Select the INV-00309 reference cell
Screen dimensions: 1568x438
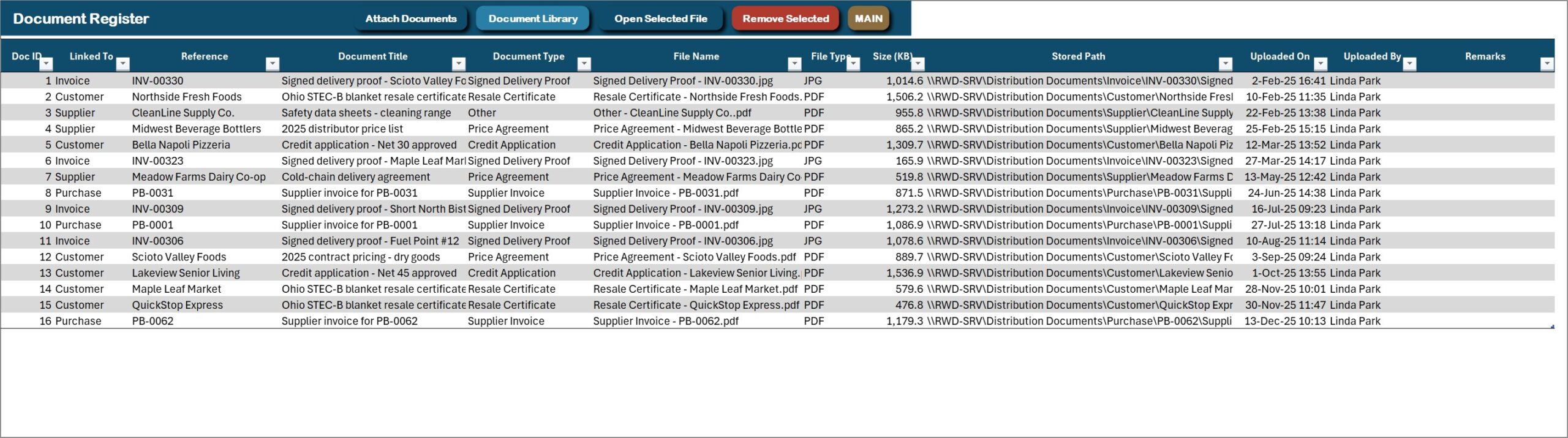(x=205, y=209)
